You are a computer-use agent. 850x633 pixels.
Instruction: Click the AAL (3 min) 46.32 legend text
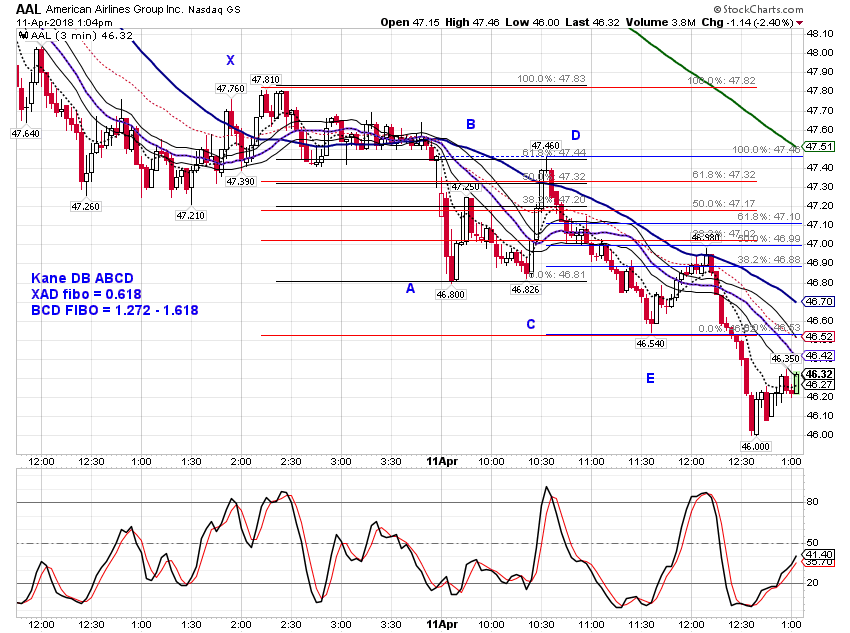pyautogui.click(x=82, y=36)
